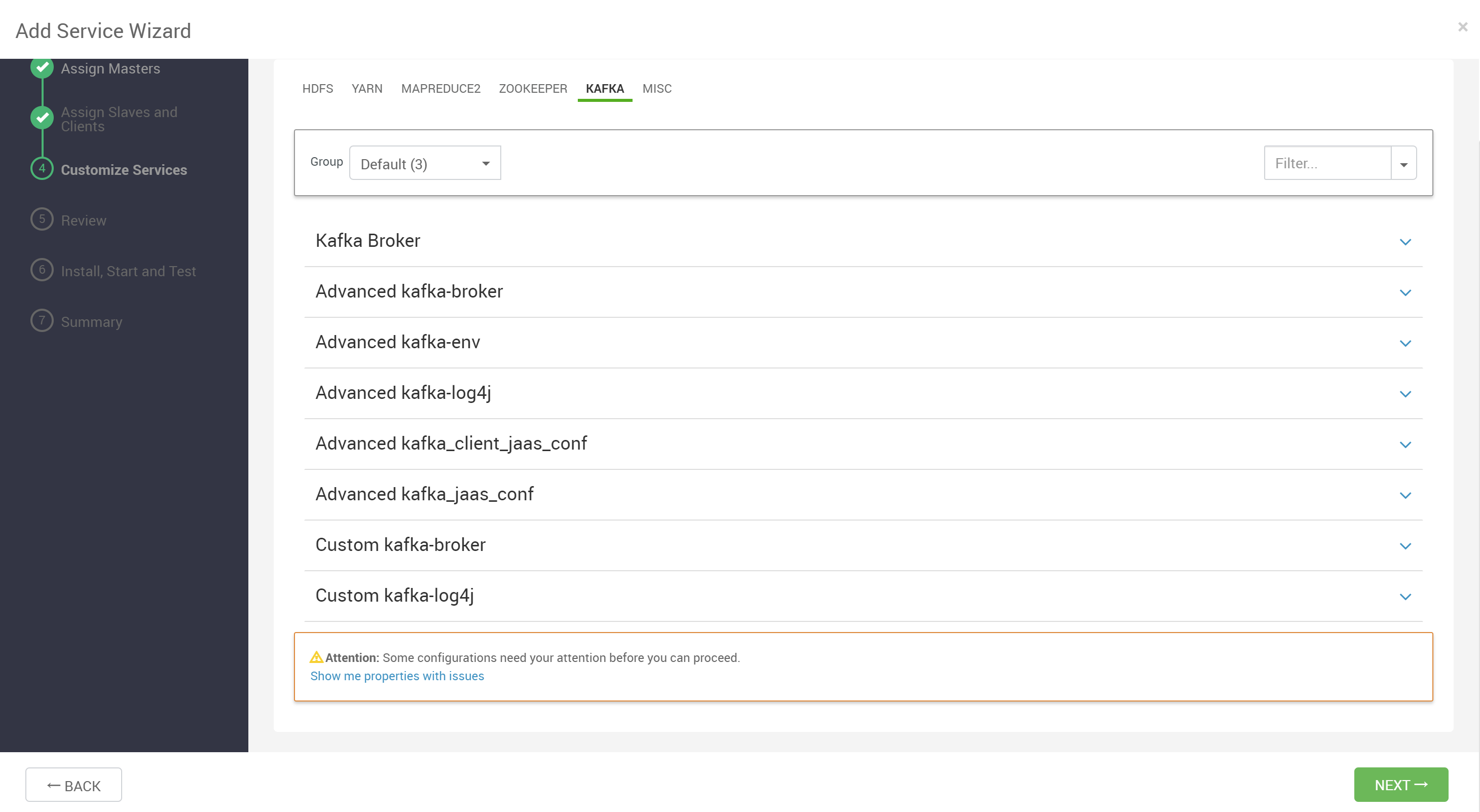
Task: Expand the Advanced kafka-env section
Action: (x=1405, y=343)
